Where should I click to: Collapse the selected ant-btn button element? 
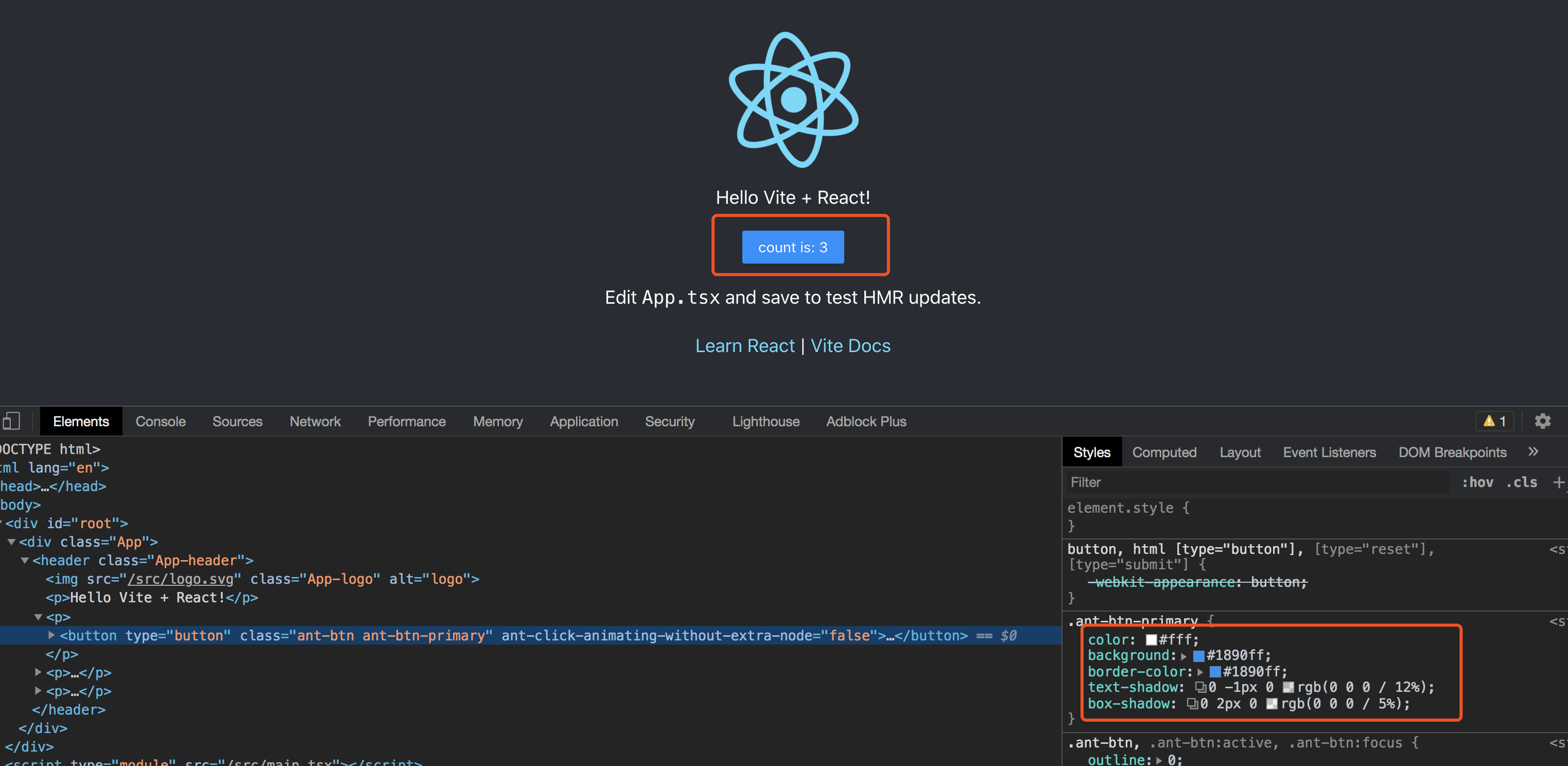52,635
